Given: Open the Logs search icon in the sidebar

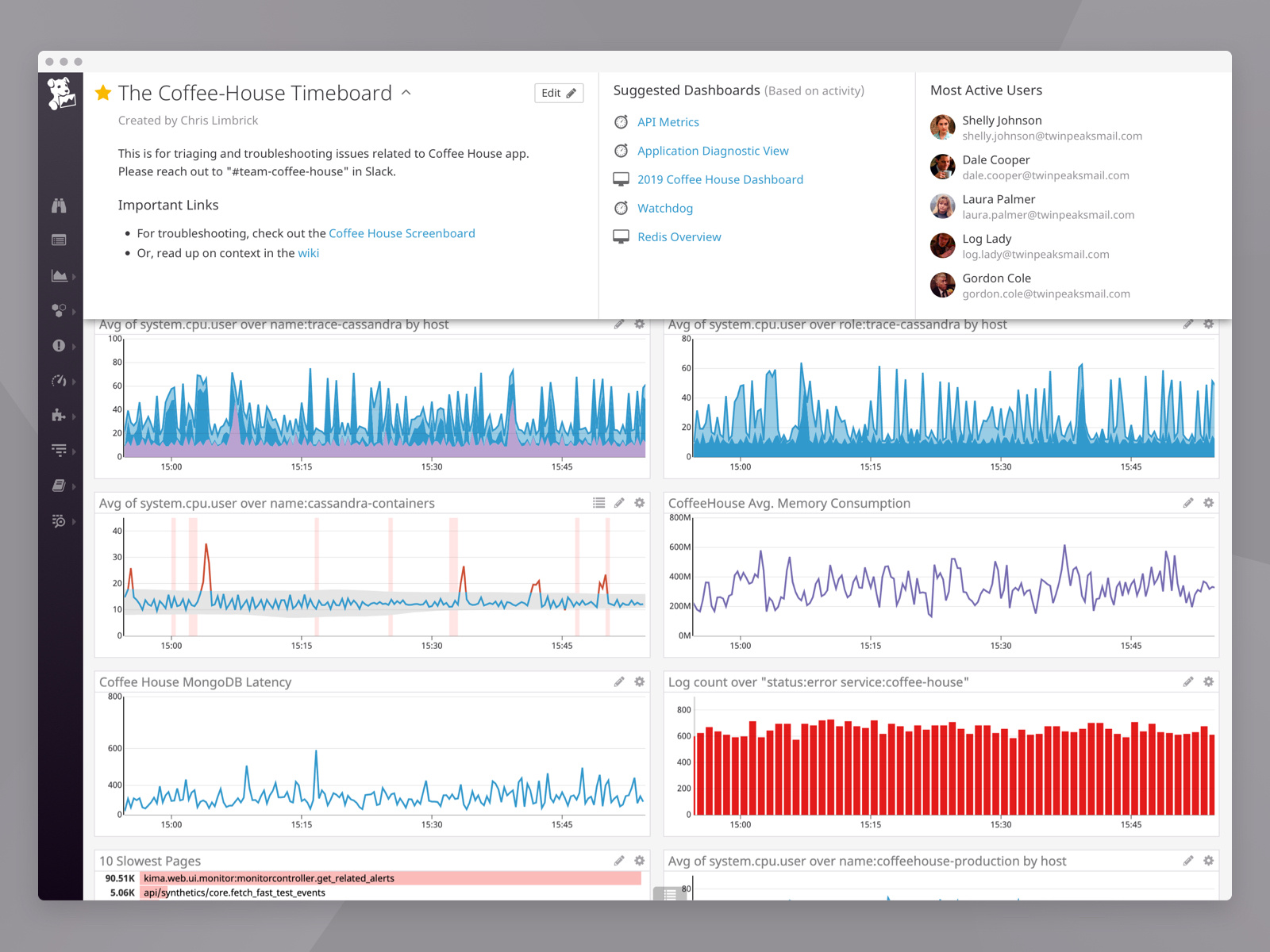Looking at the screenshot, I should (60, 521).
